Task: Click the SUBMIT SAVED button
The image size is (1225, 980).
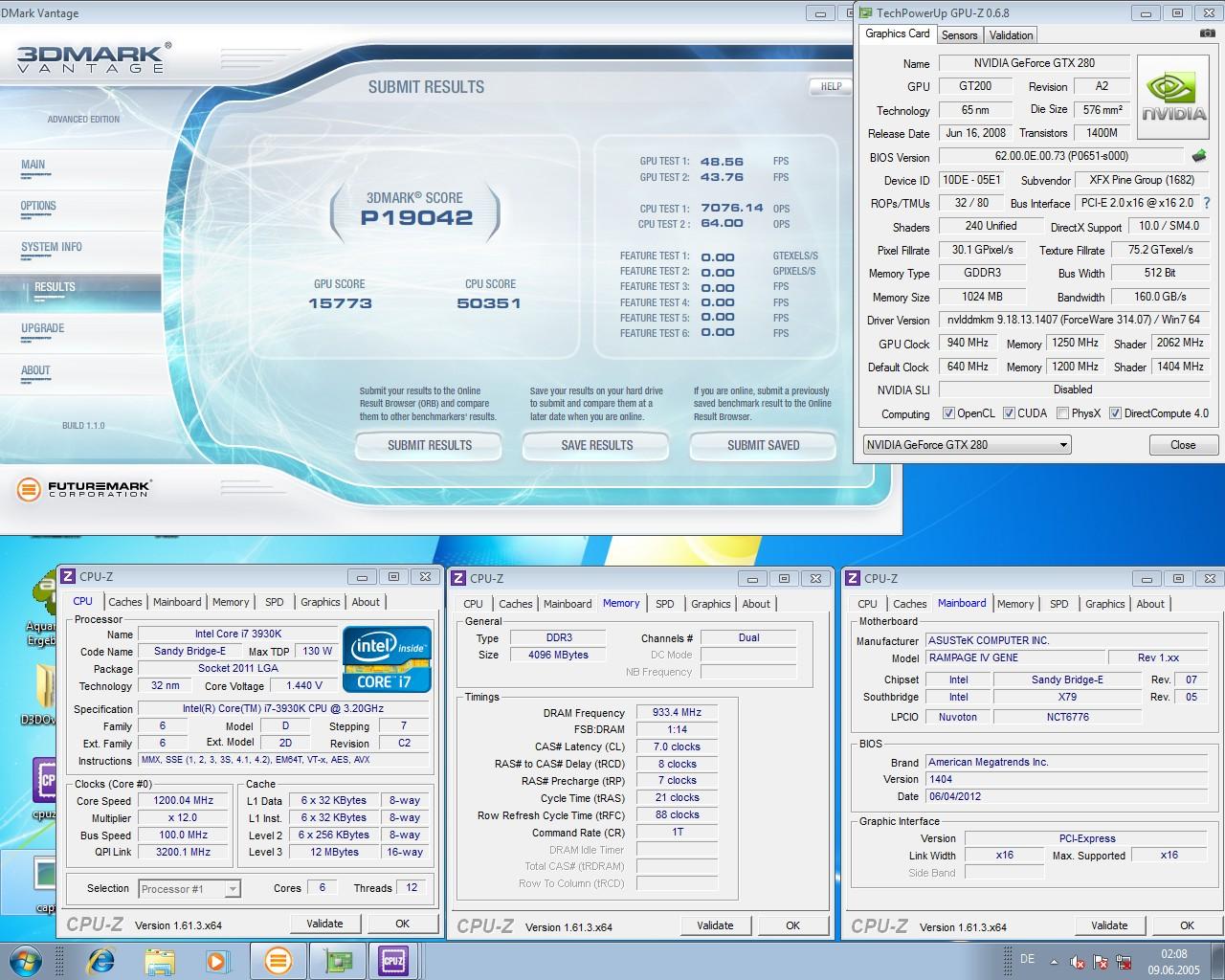Action: click(764, 446)
